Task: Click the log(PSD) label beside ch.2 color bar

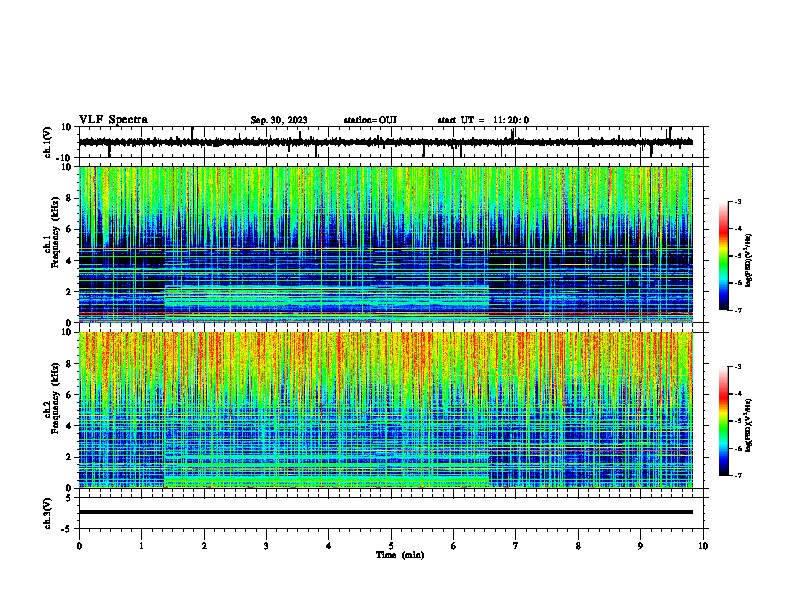Action: 749,426
